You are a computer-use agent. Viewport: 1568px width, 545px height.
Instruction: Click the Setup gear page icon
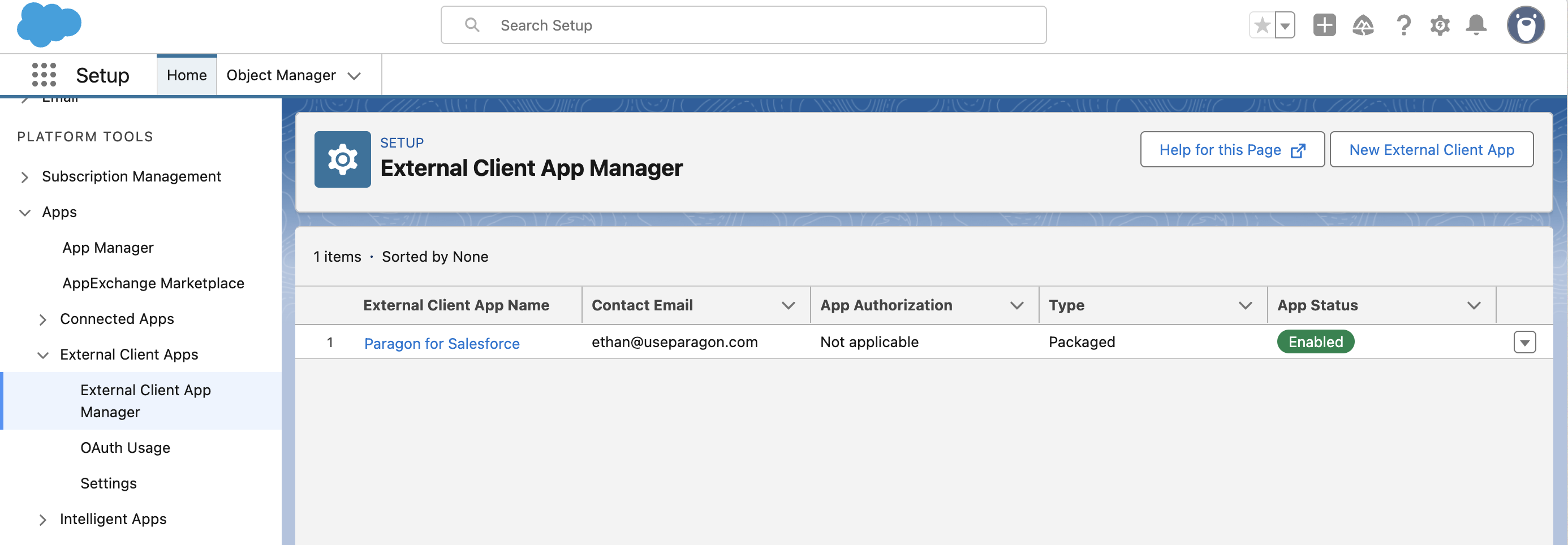tap(343, 159)
